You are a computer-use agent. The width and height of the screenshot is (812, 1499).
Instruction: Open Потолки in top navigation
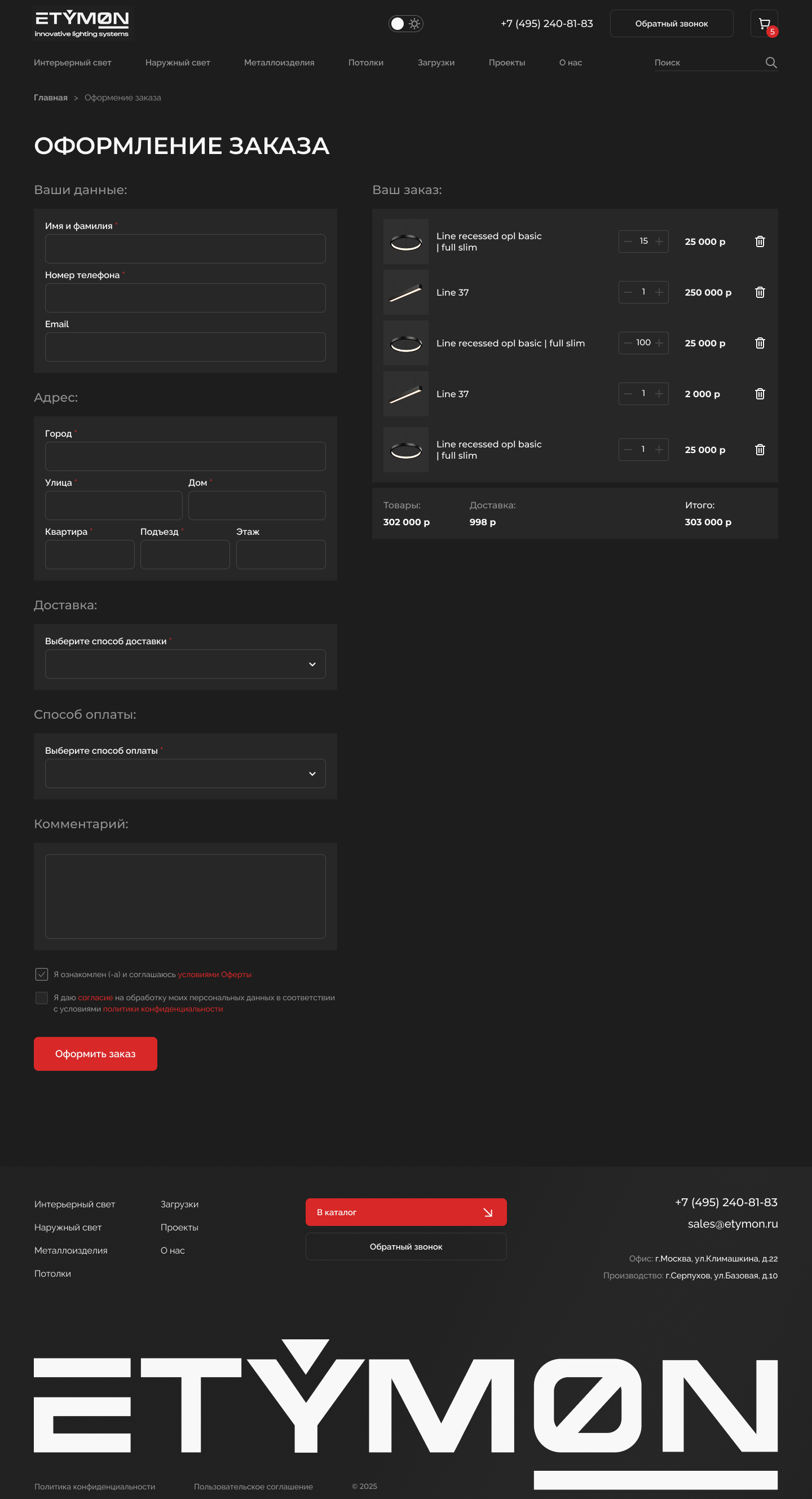pos(366,62)
